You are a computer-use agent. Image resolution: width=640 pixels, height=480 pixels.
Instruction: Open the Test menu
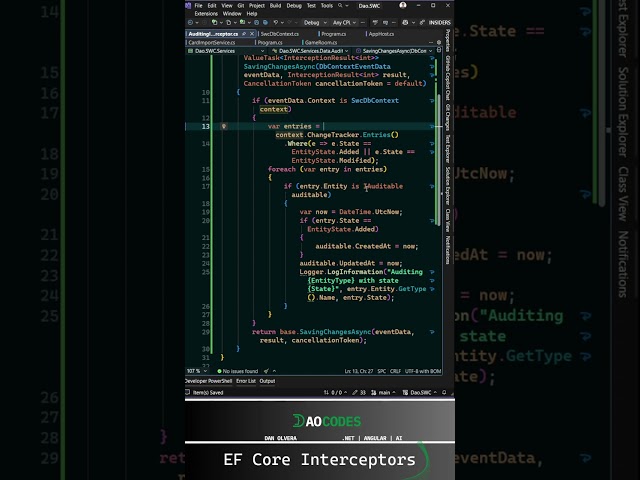311,6
